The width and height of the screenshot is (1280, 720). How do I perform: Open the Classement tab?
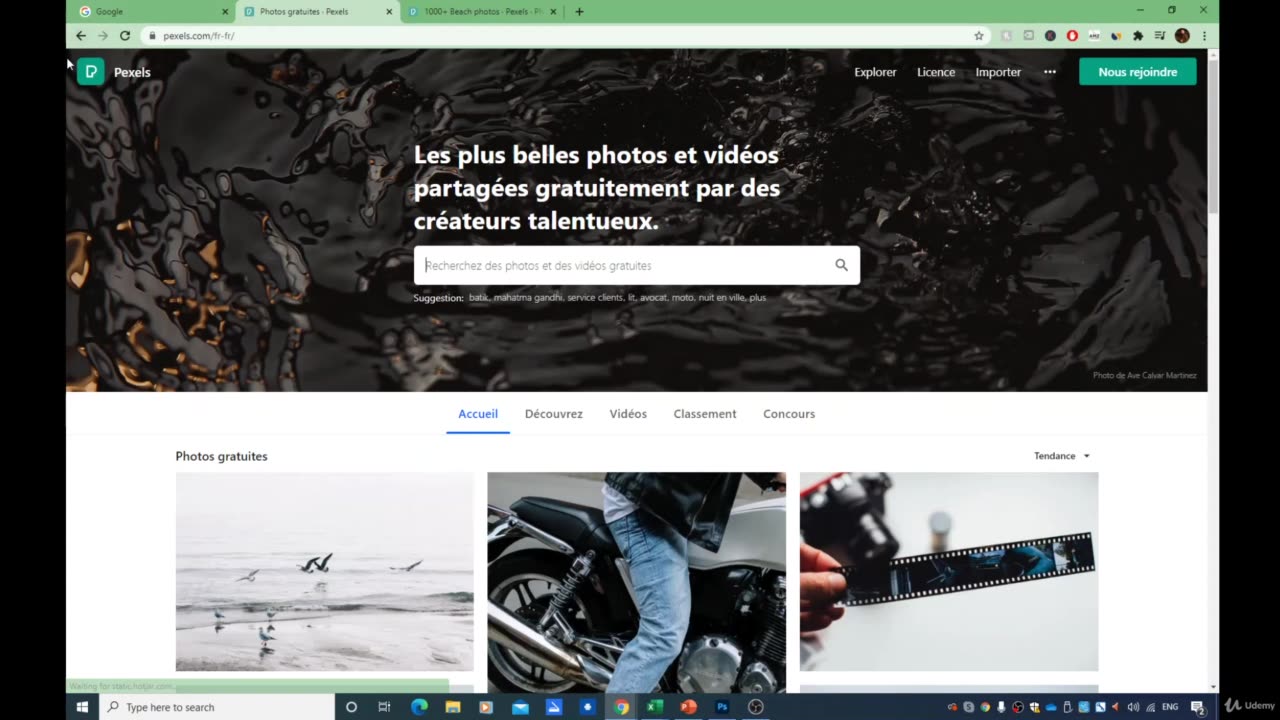coord(705,414)
